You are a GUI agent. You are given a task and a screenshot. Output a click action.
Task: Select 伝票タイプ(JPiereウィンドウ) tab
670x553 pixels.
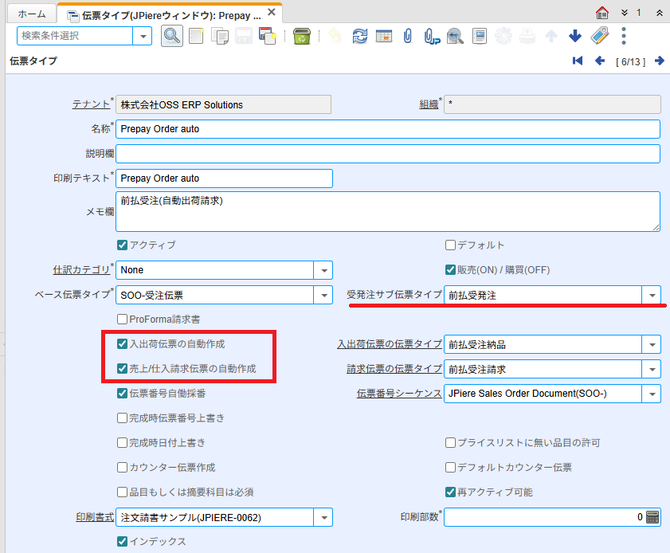coord(171,16)
